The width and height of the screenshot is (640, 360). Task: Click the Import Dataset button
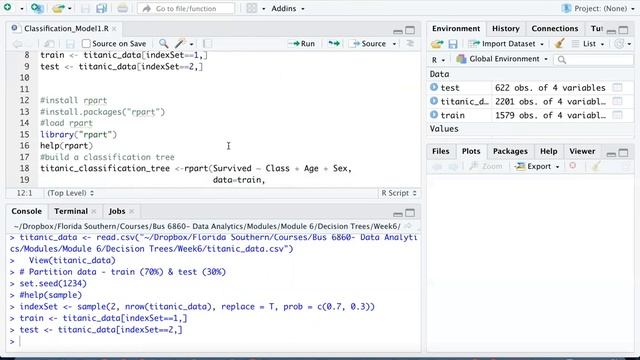coord(506,44)
